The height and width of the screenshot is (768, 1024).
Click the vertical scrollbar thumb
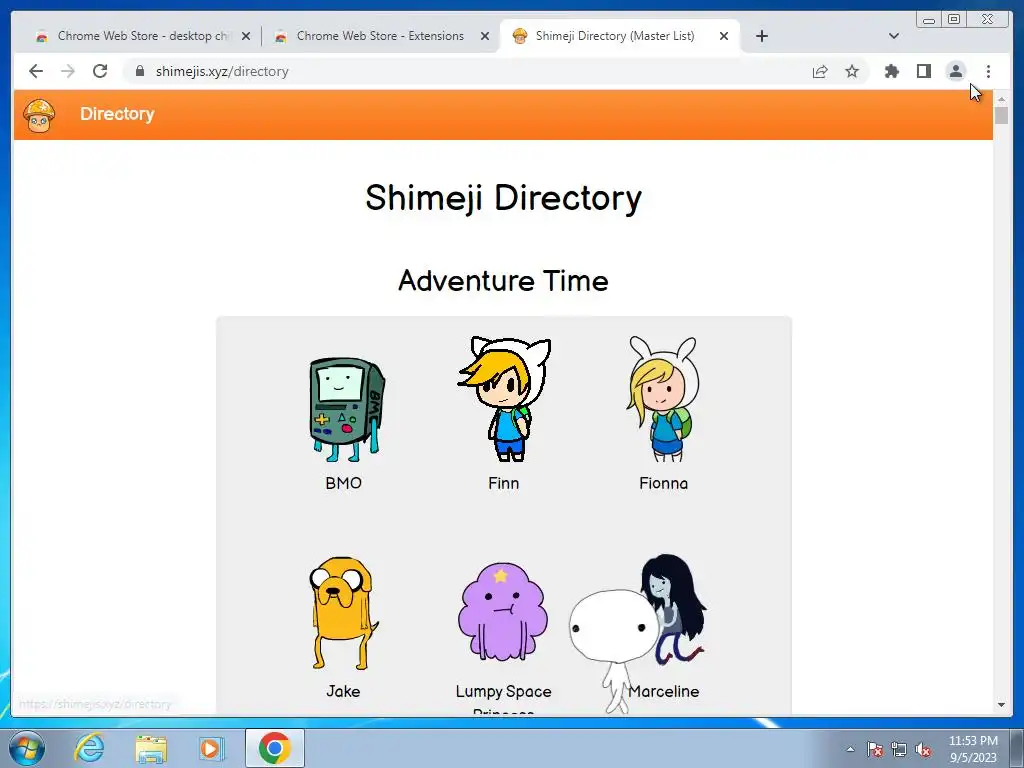(1001, 116)
